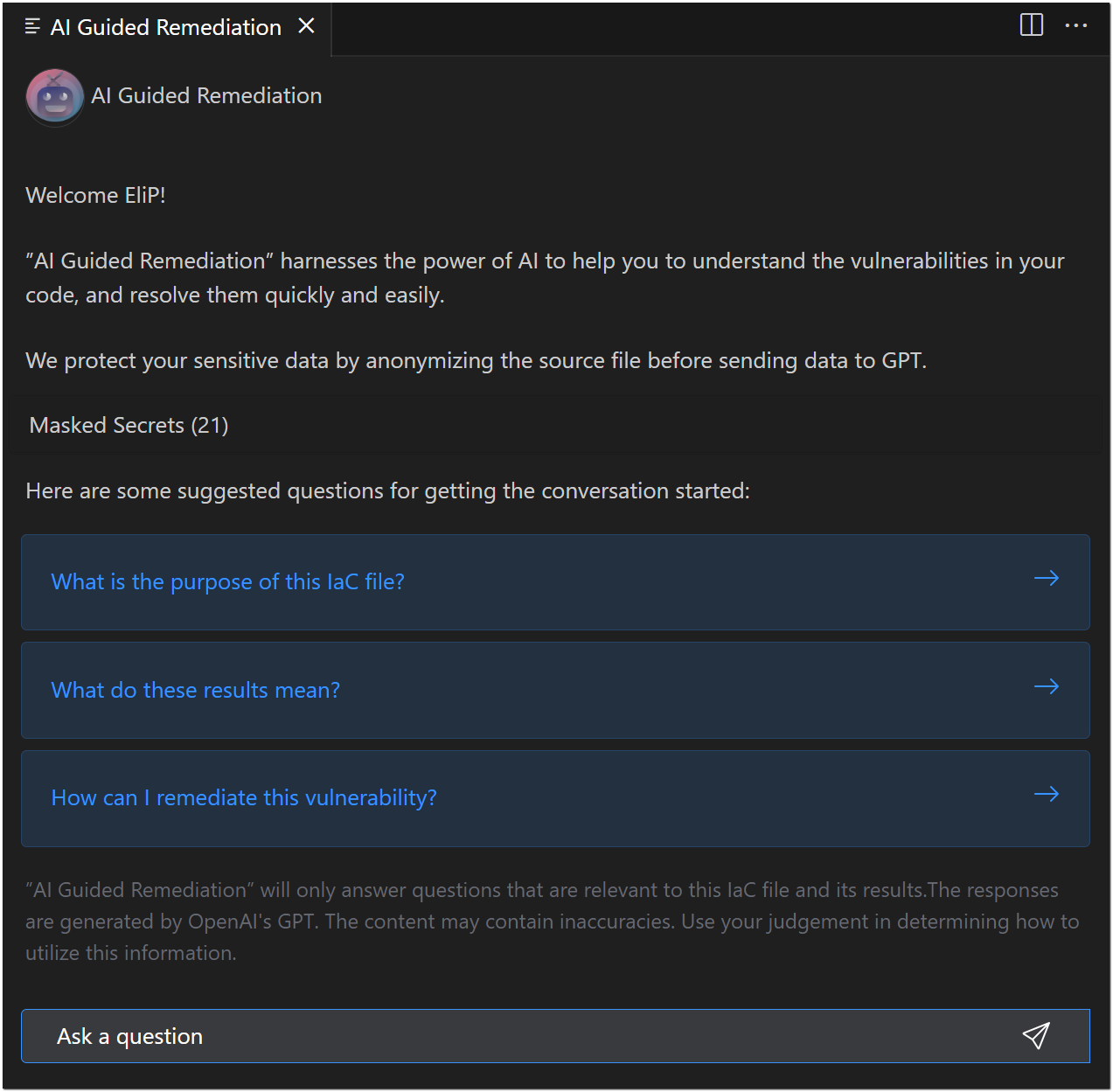Click the OpenAI GPT disclaimer text

click(x=553, y=922)
